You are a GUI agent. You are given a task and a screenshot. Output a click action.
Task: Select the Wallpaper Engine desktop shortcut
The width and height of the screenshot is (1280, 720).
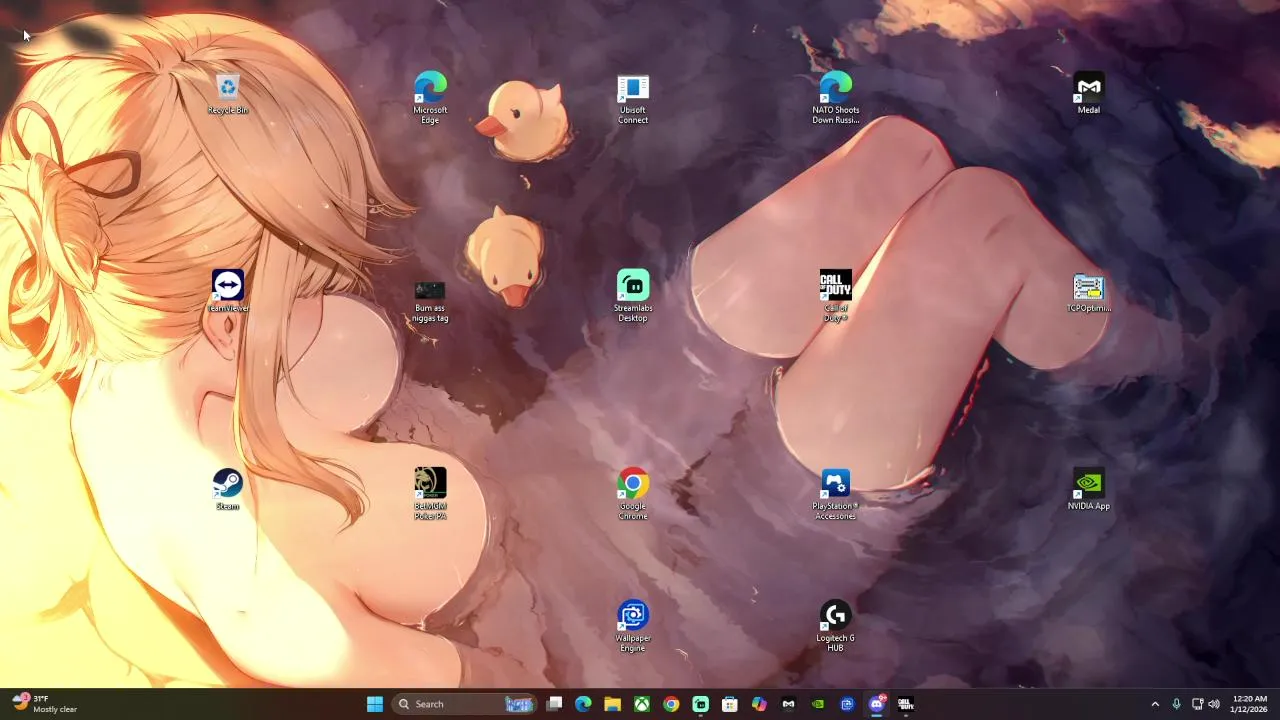point(633,627)
